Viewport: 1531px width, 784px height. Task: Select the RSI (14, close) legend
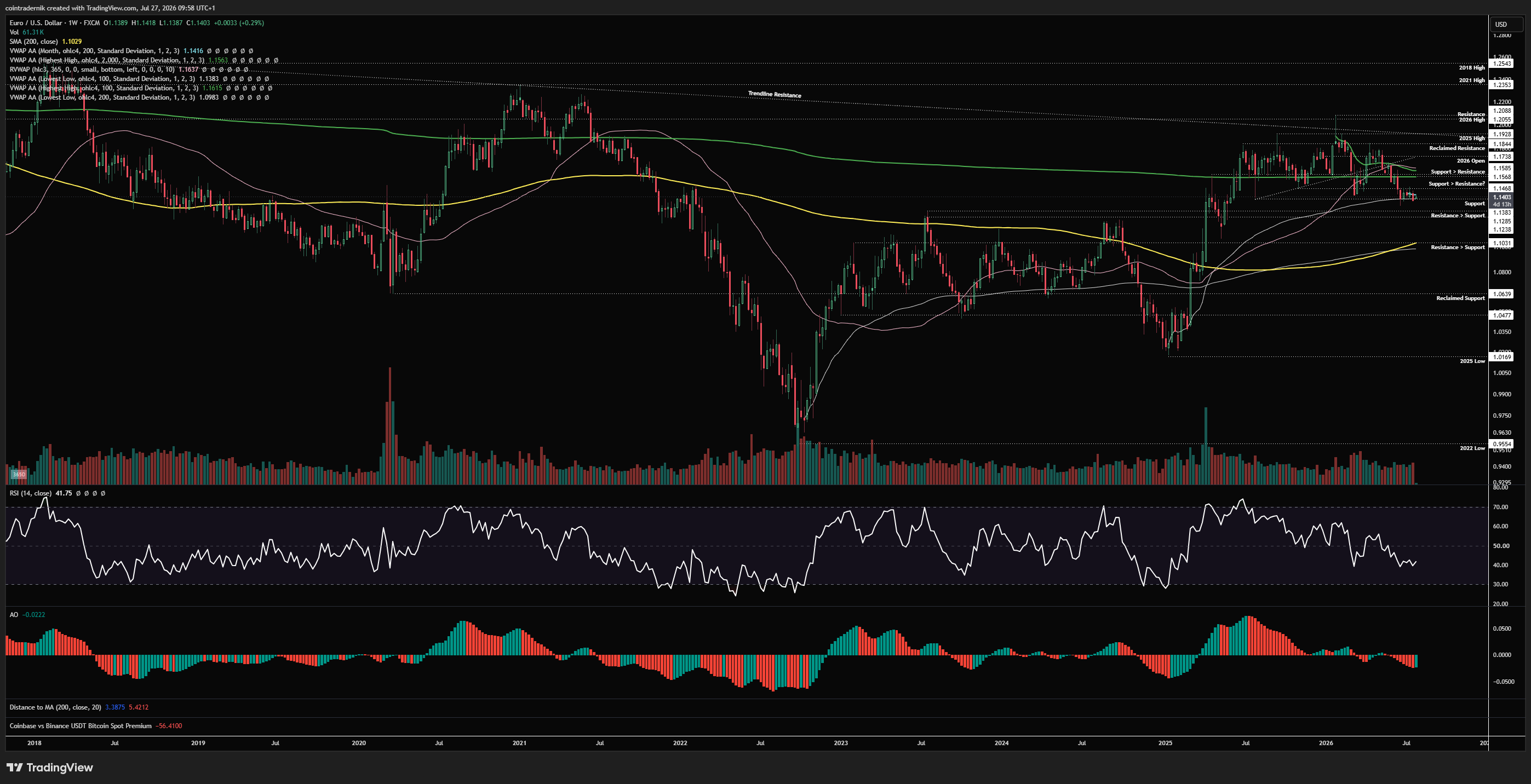point(57,493)
